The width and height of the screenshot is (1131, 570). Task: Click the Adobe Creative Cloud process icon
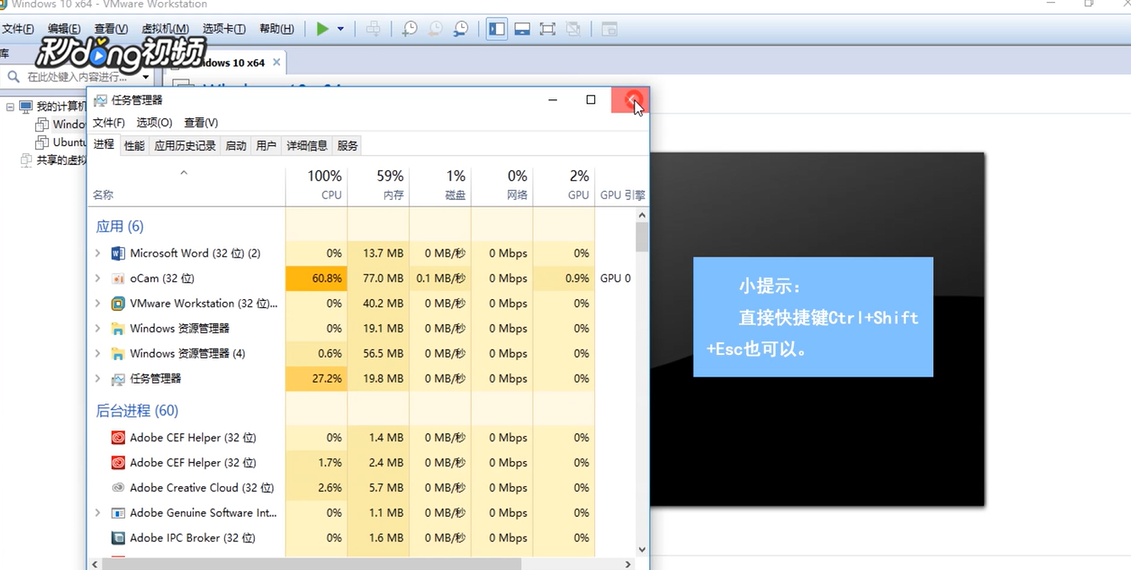[118, 488]
